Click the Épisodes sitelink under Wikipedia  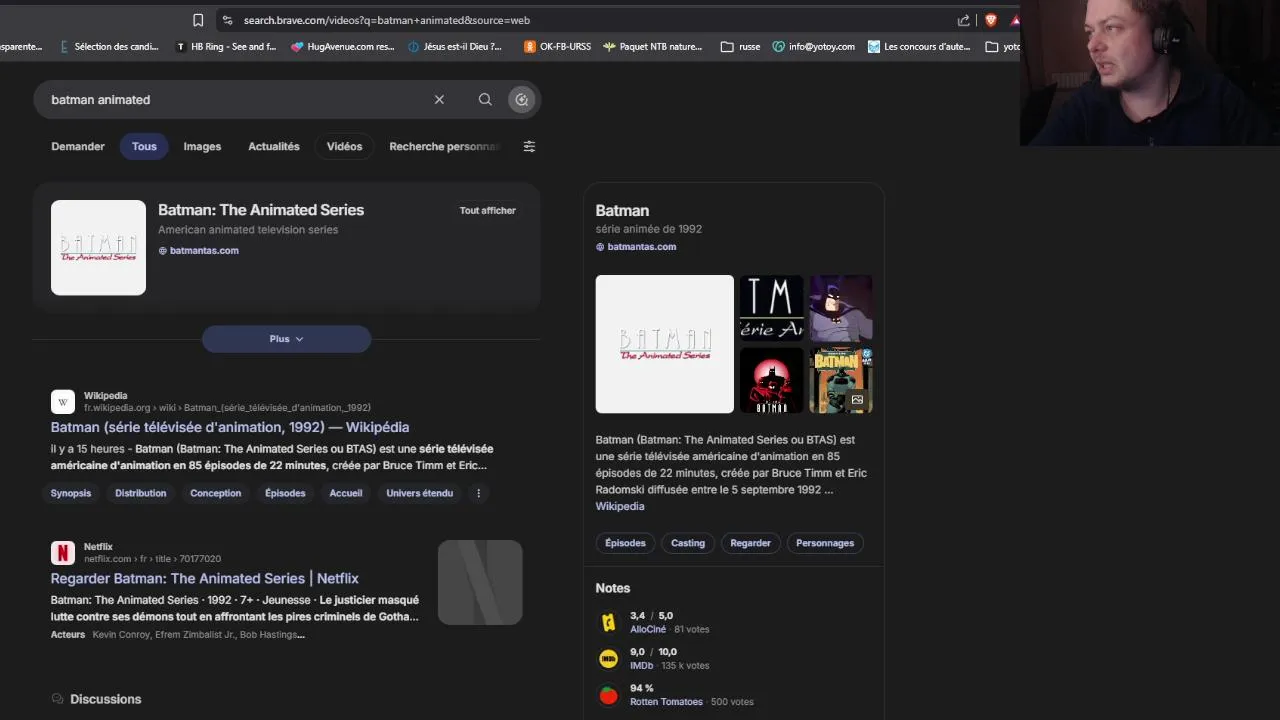point(285,493)
